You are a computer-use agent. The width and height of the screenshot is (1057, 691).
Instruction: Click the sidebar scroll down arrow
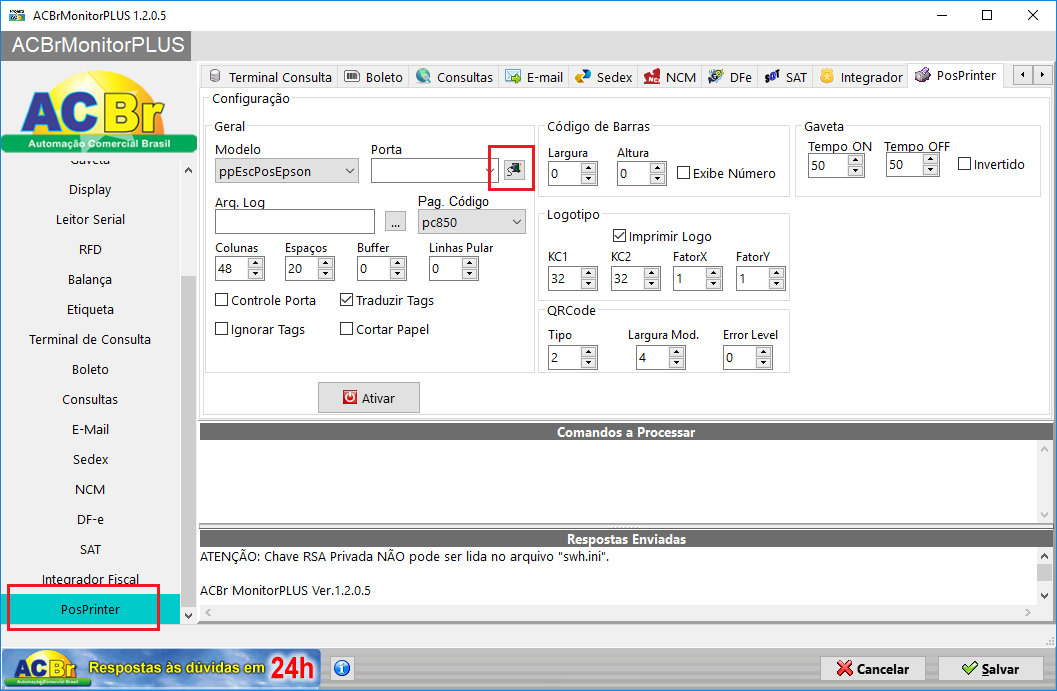tap(188, 615)
